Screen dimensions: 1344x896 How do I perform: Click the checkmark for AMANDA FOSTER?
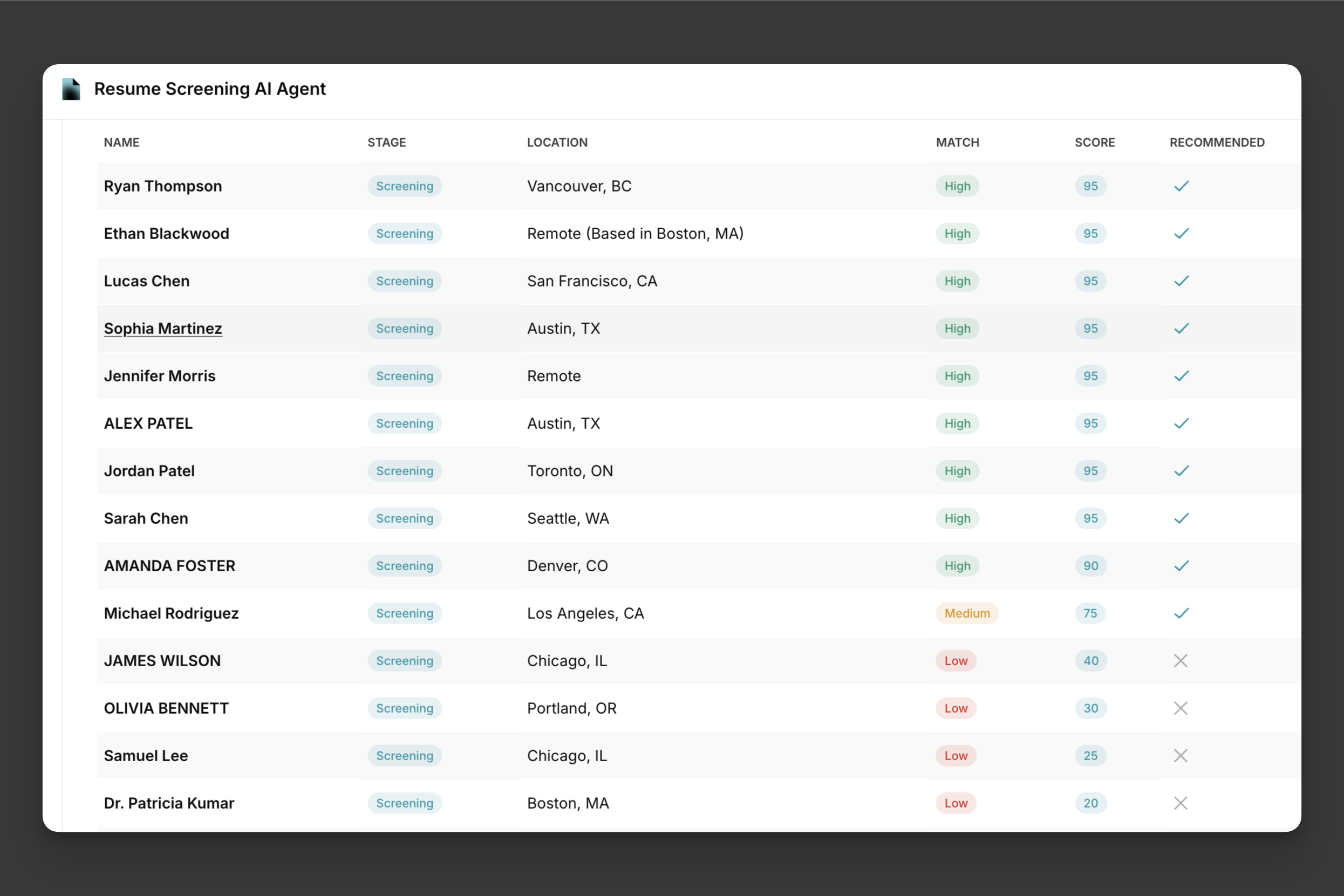coord(1181,565)
